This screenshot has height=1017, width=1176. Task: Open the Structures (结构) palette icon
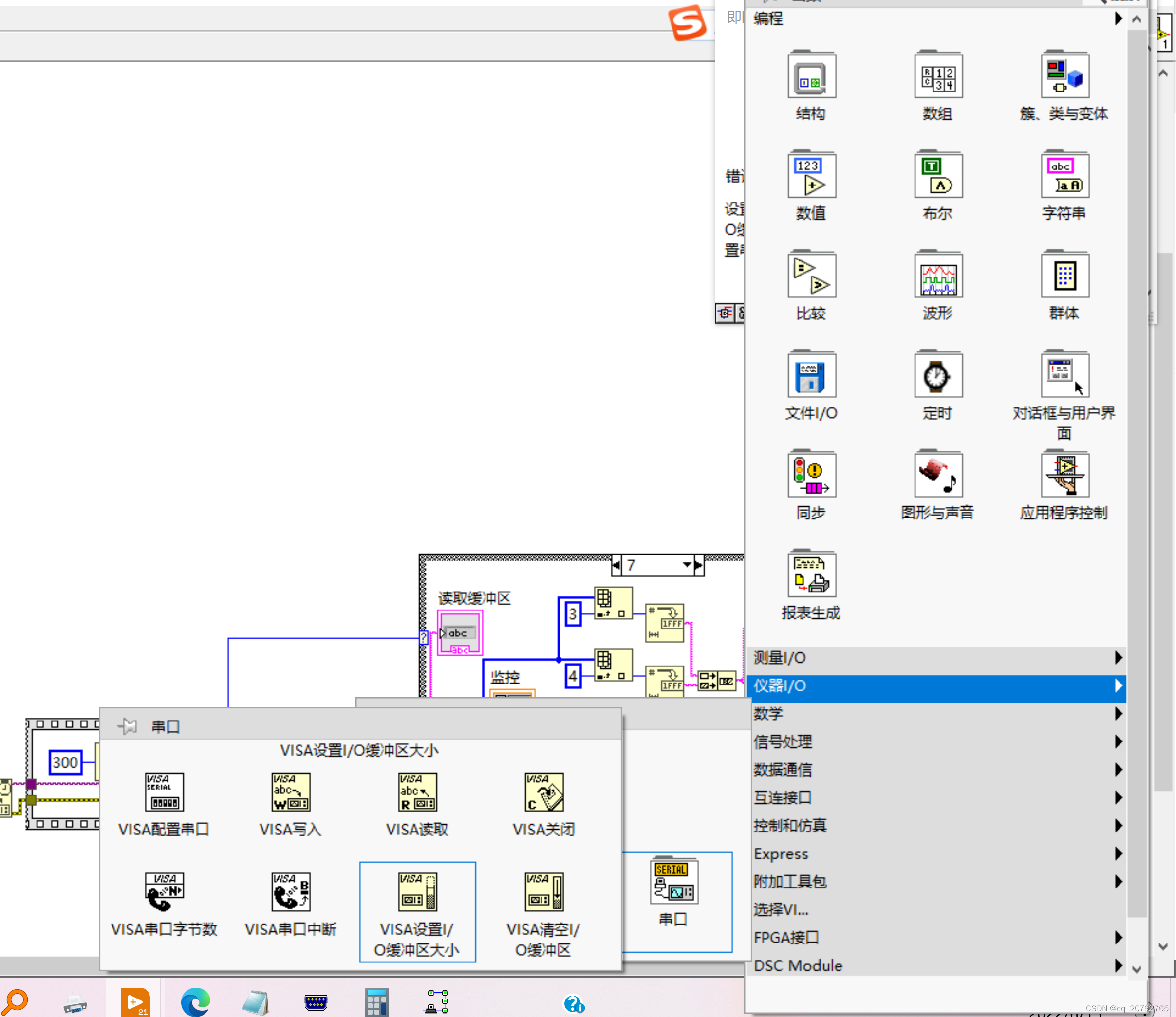pos(811,76)
